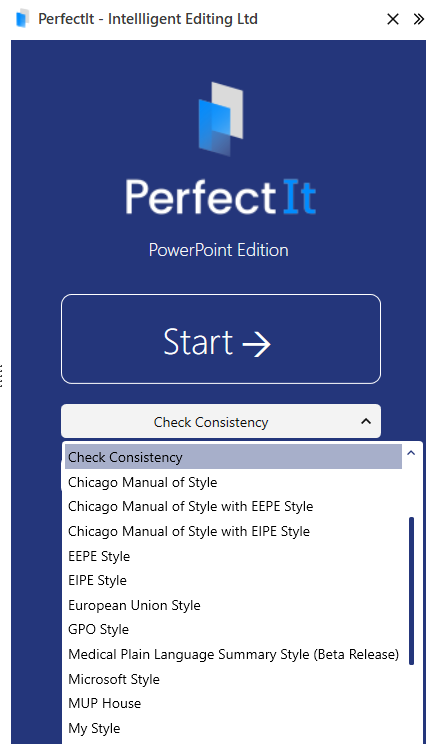
Task: Select My Style option
Action: pos(233,728)
